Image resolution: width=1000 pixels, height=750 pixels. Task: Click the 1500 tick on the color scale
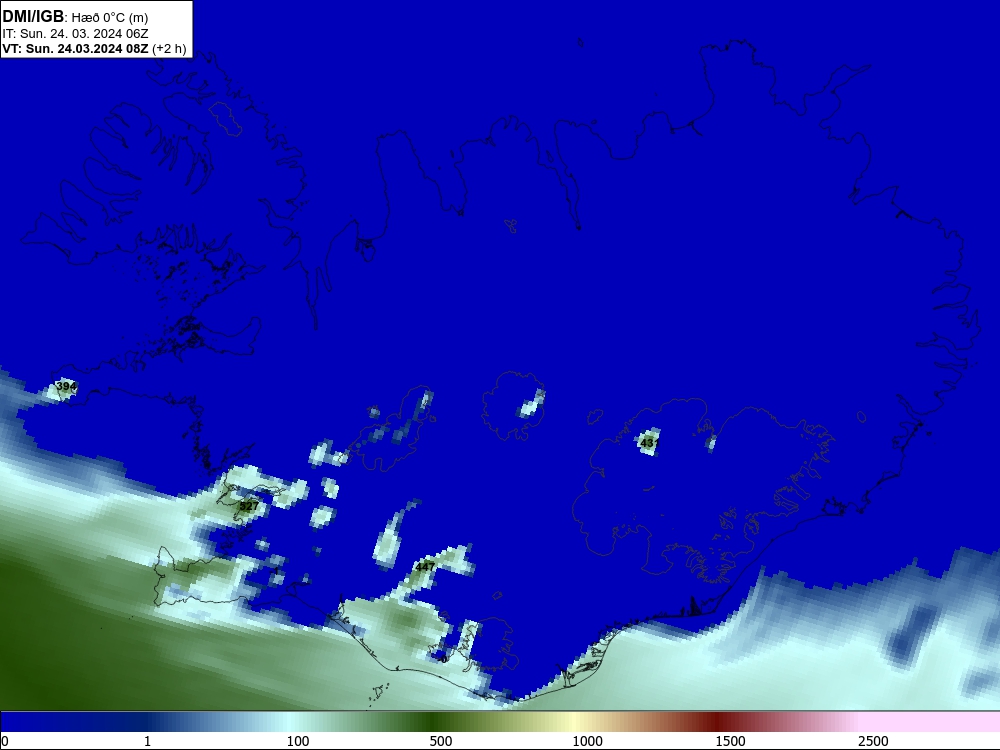pos(730,741)
